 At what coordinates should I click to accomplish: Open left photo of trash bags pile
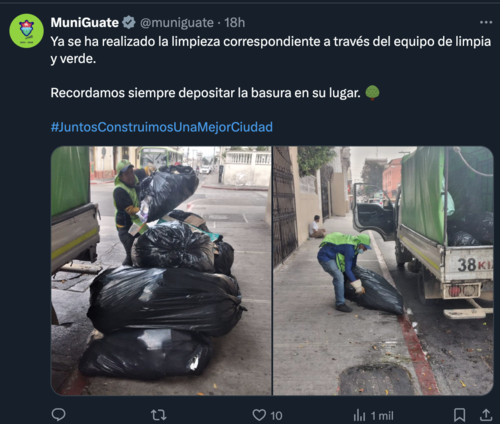click(161, 271)
